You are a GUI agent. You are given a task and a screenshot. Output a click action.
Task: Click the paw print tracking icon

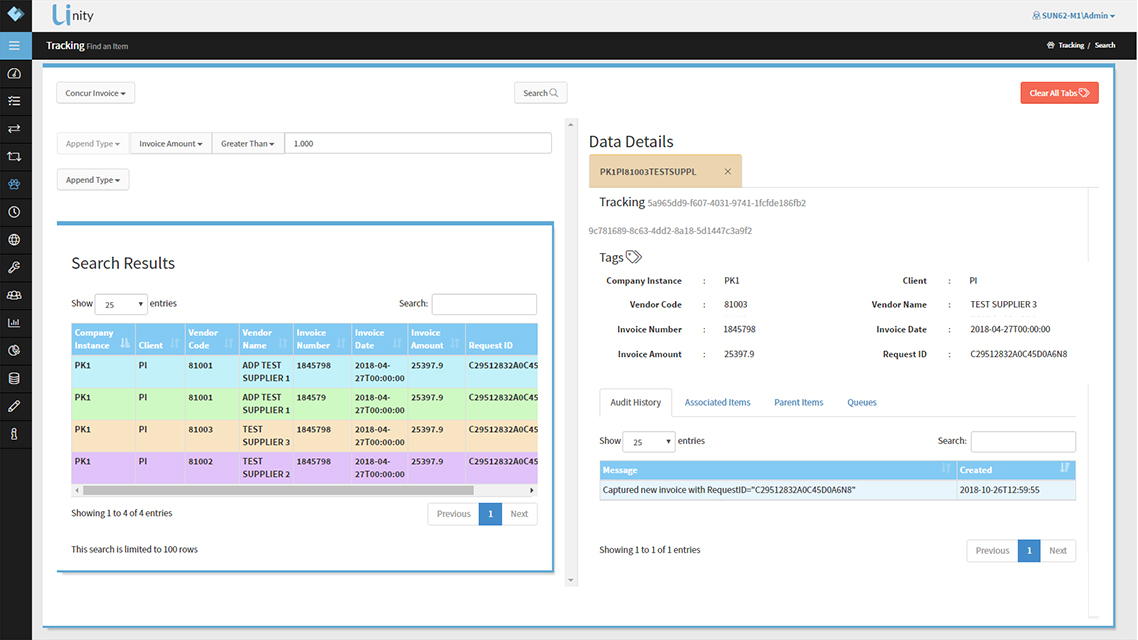[15, 184]
